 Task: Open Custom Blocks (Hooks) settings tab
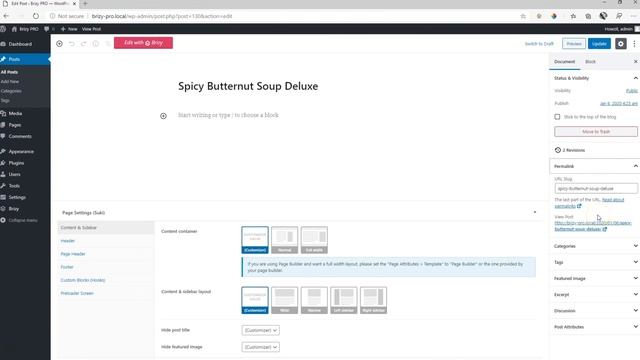[x=83, y=280]
